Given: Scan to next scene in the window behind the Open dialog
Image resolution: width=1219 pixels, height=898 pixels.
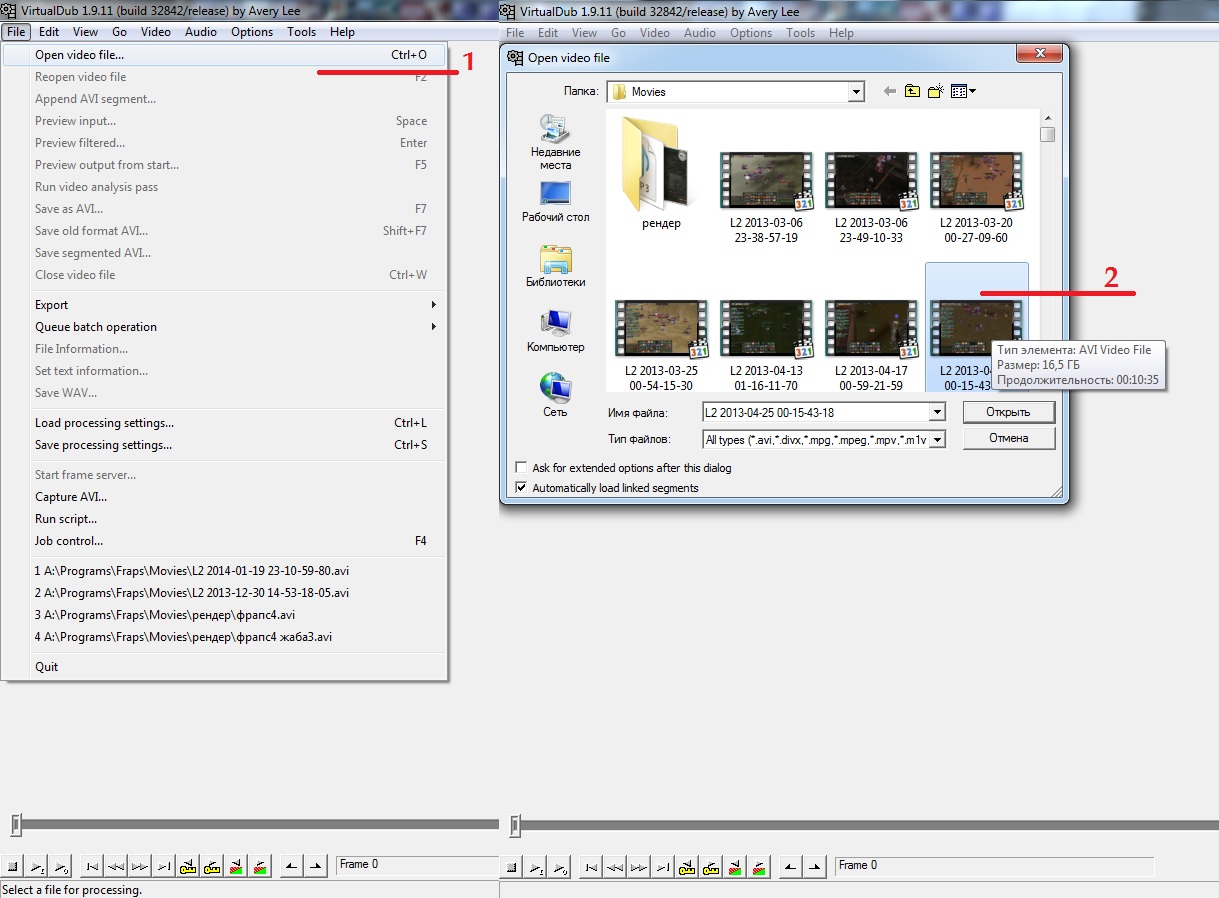Looking at the screenshot, I should (x=759, y=867).
